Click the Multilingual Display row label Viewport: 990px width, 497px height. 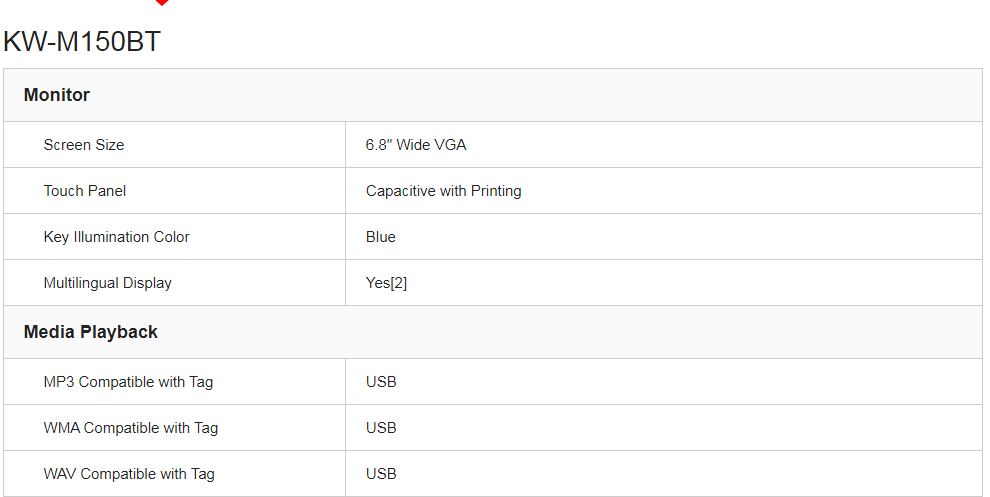[107, 283]
